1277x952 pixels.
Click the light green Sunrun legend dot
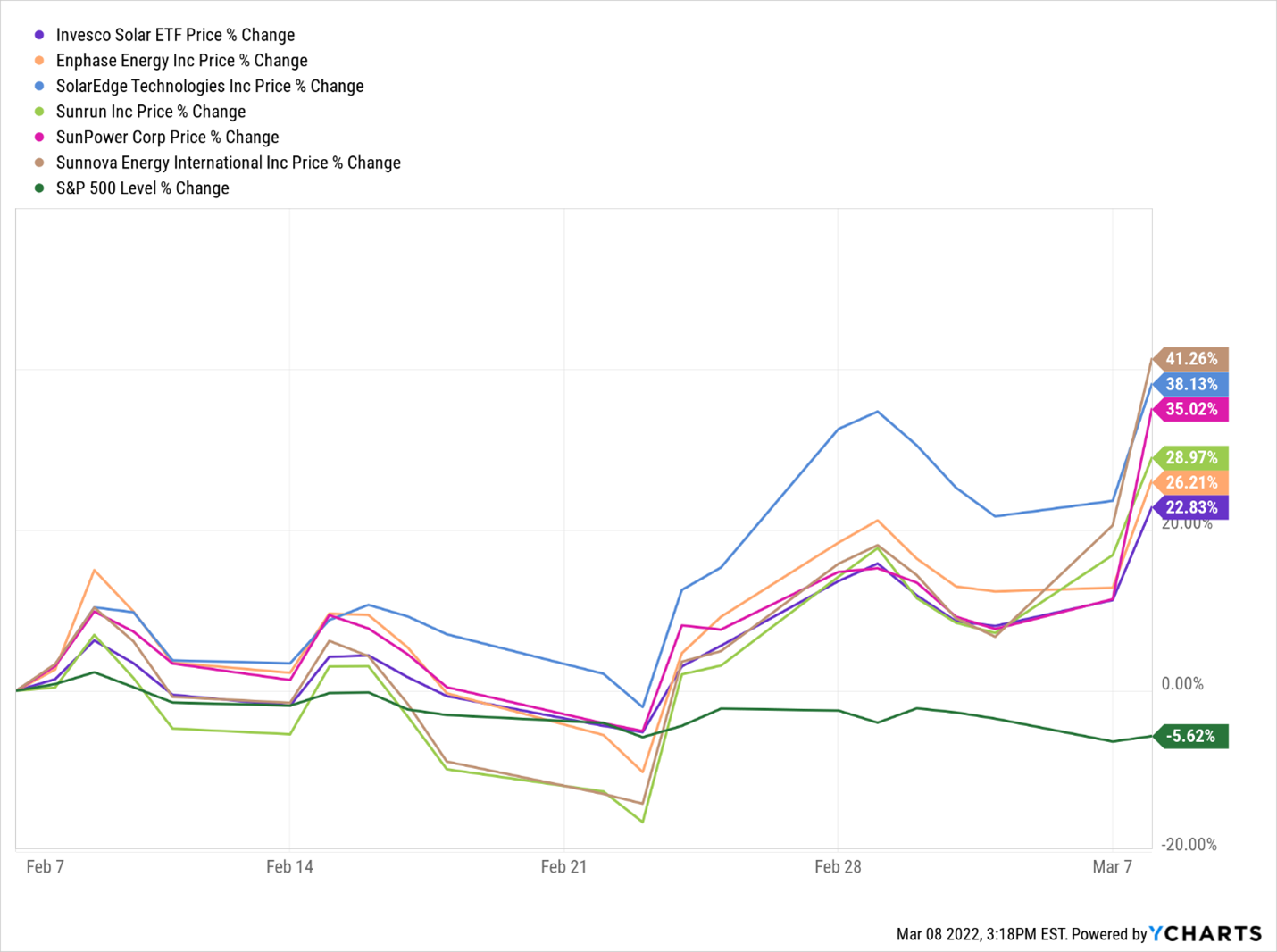coord(39,112)
